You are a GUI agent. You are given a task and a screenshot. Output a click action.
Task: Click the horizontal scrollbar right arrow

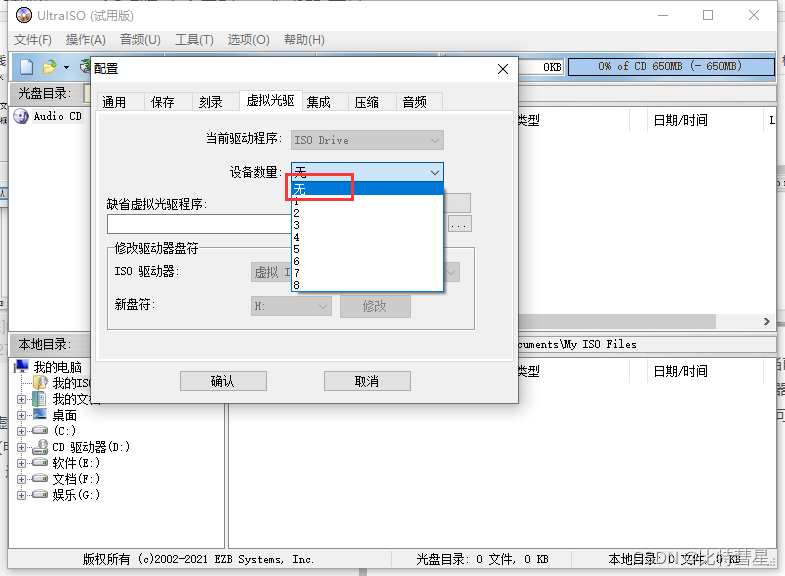click(x=766, y=321)
